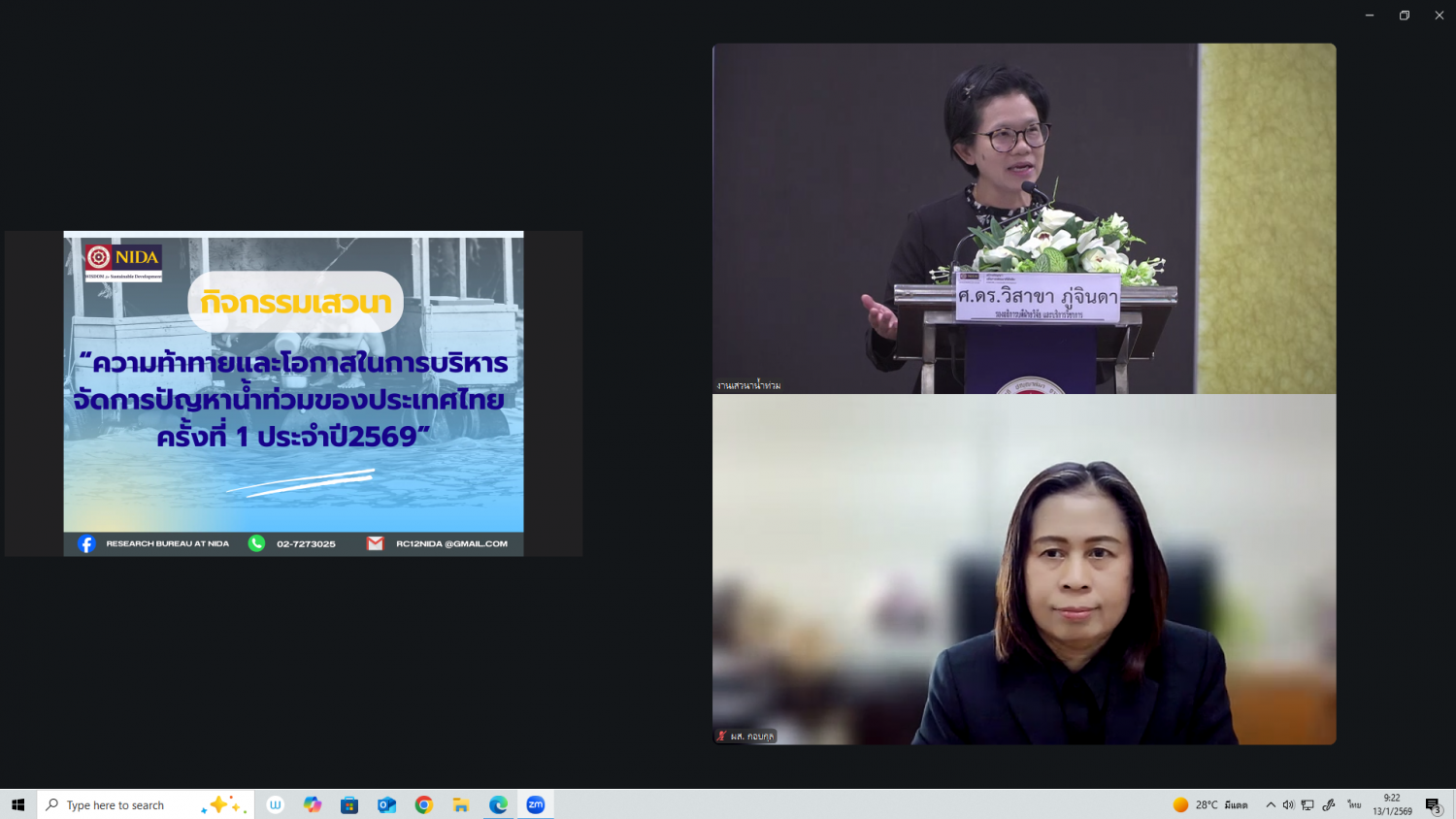Open the Zoom app in the taskbar

click(x=535, y=804)
